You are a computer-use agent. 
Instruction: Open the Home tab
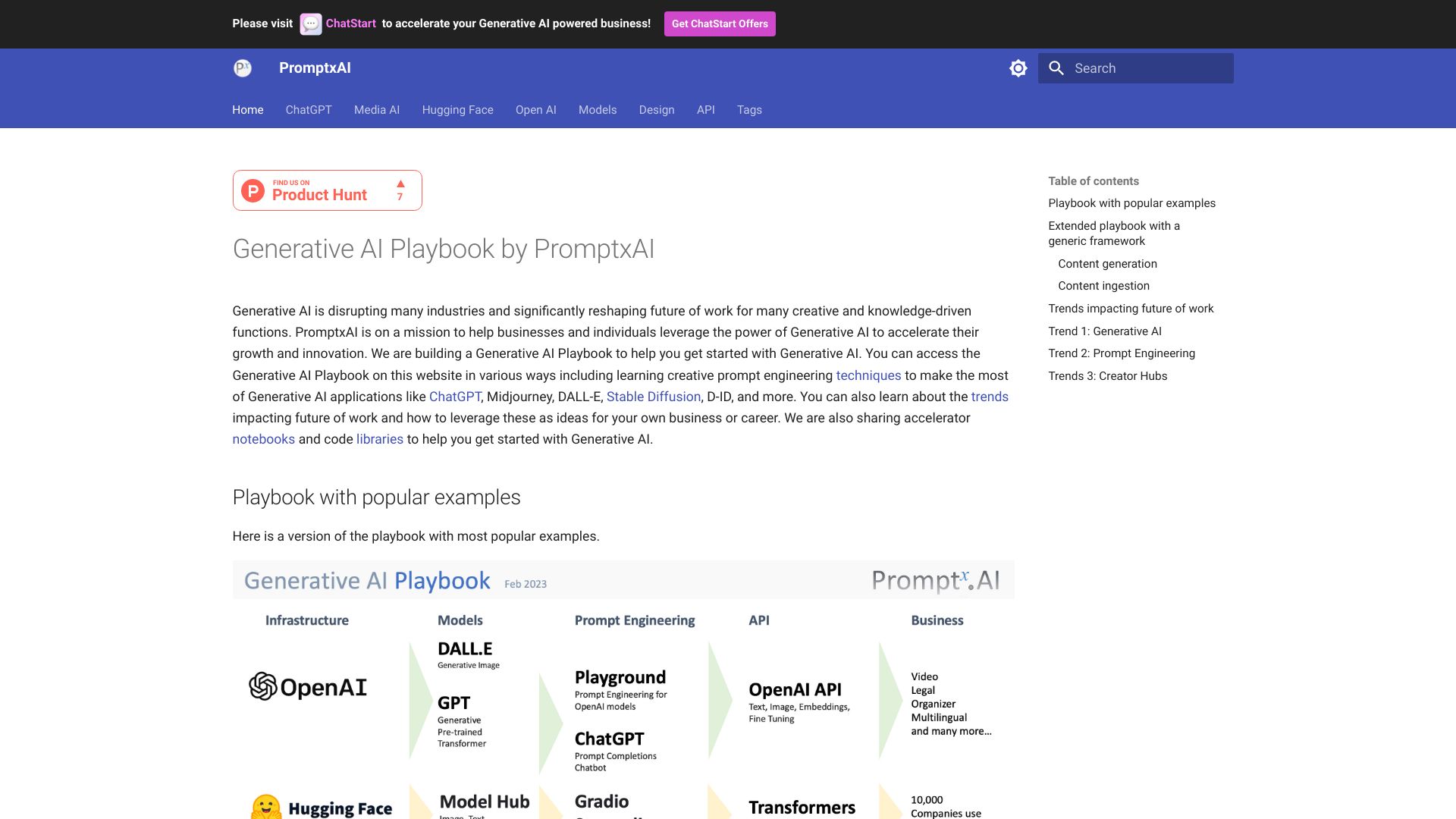(x=247, y=109)
